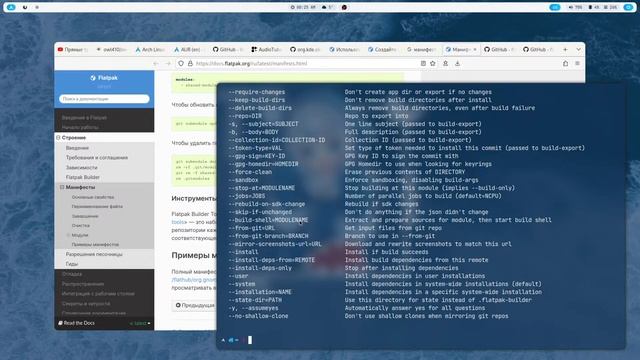Click the 'Предыдущая' navigation button

[x=195, y=305]
